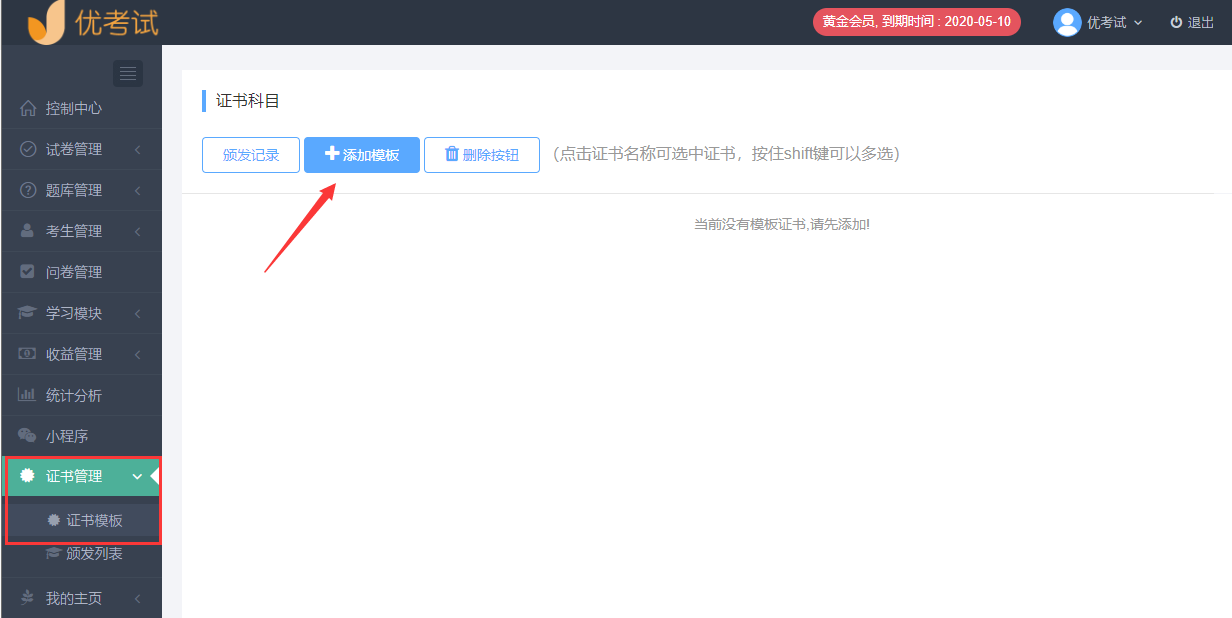This screenshot has height=618, width=1232.
Task: Expand the 试卷管理 submenu arrow
Action: coord(137,150)
